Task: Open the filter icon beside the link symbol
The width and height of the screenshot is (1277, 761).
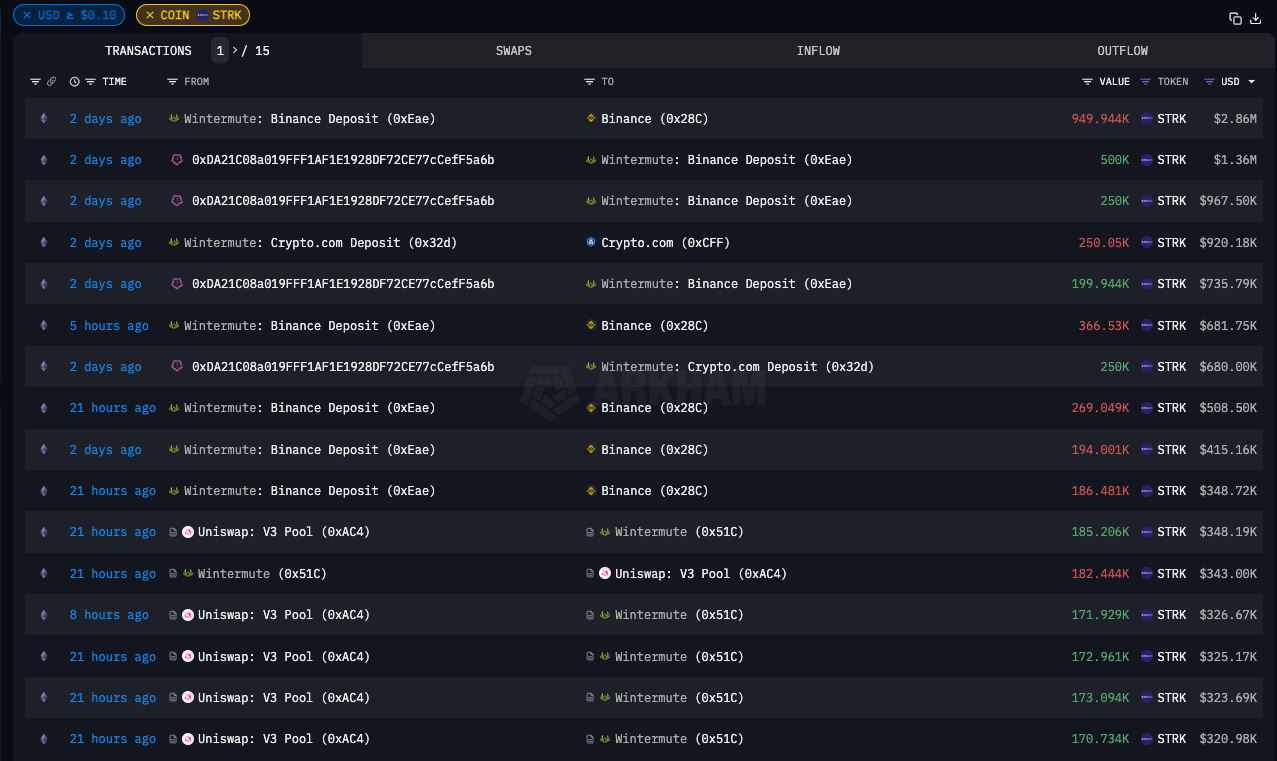Action: 35,82
